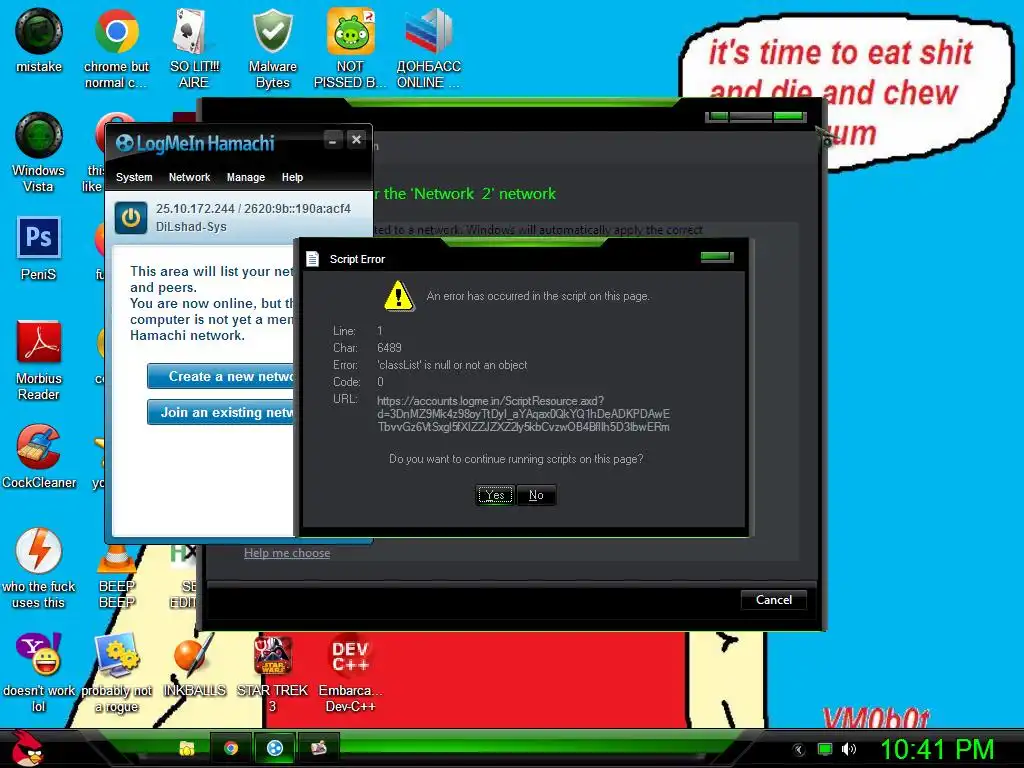1024x768 pixels.
Task: Click the 10:41 PM taskbar clock
Action: 938,749
